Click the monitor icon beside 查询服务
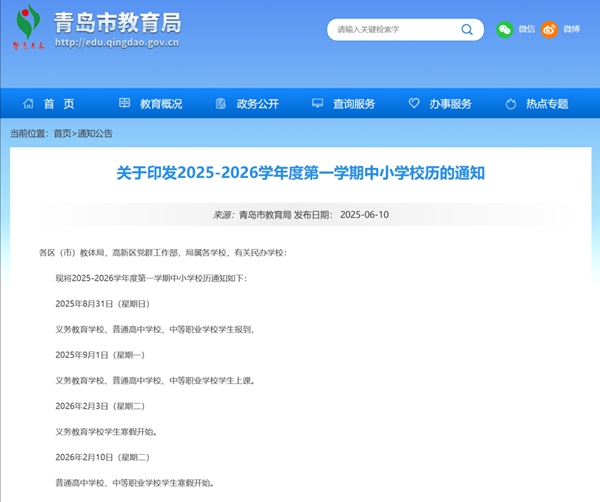 pos(317,104)
